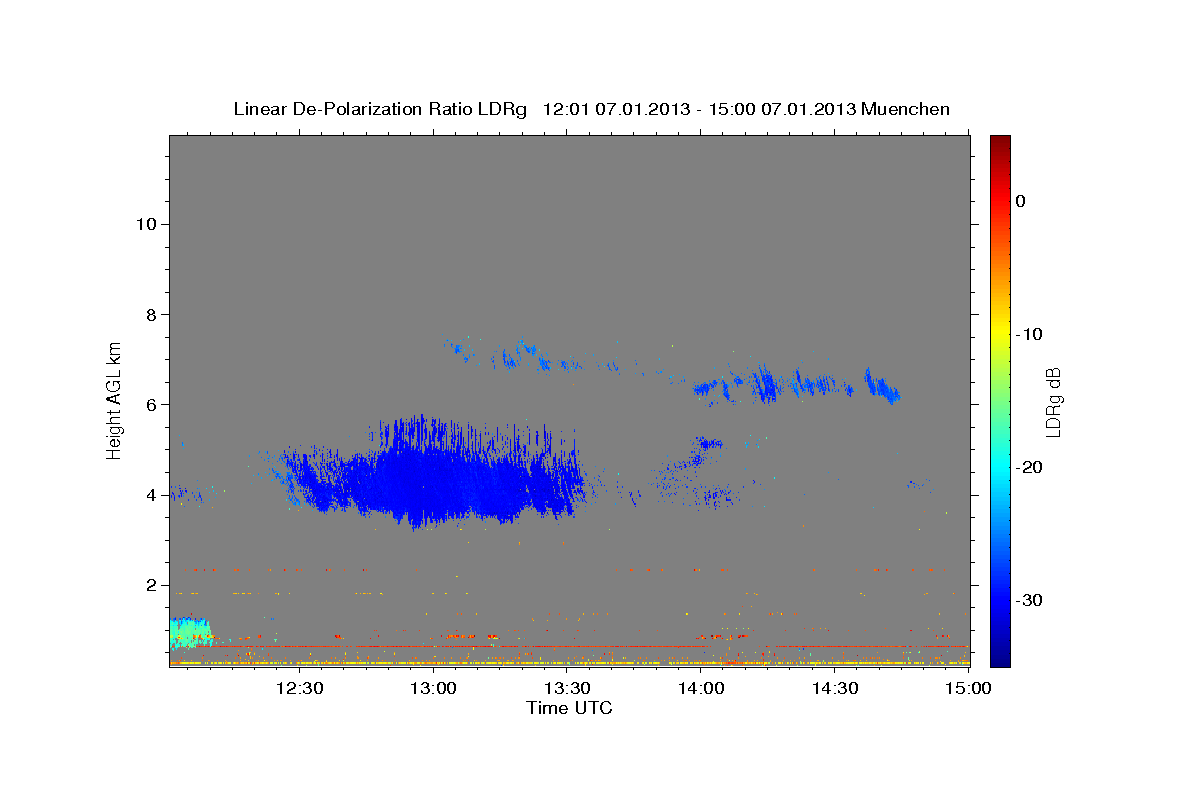Click the 13:30 time tick label
Screen dimensions: 1200x800
pos(567,688)
